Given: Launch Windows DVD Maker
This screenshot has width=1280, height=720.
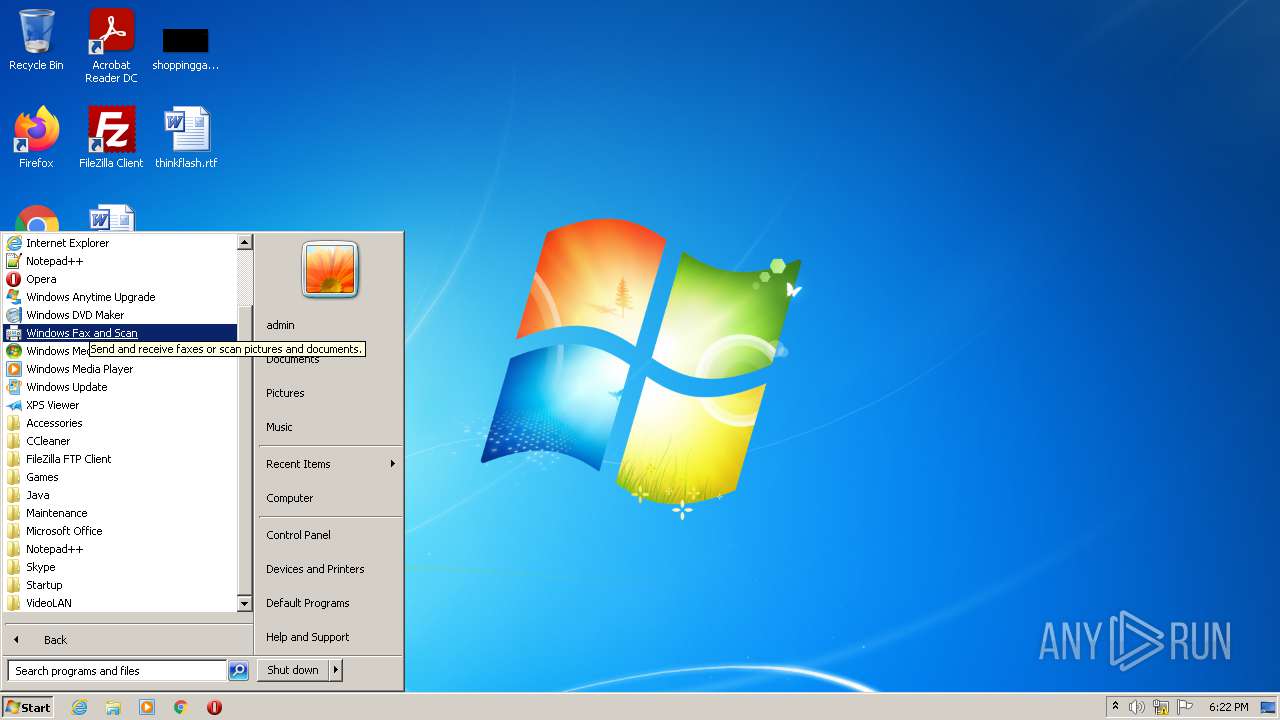Looking at the screenshot, I should [x=120, y=315].
